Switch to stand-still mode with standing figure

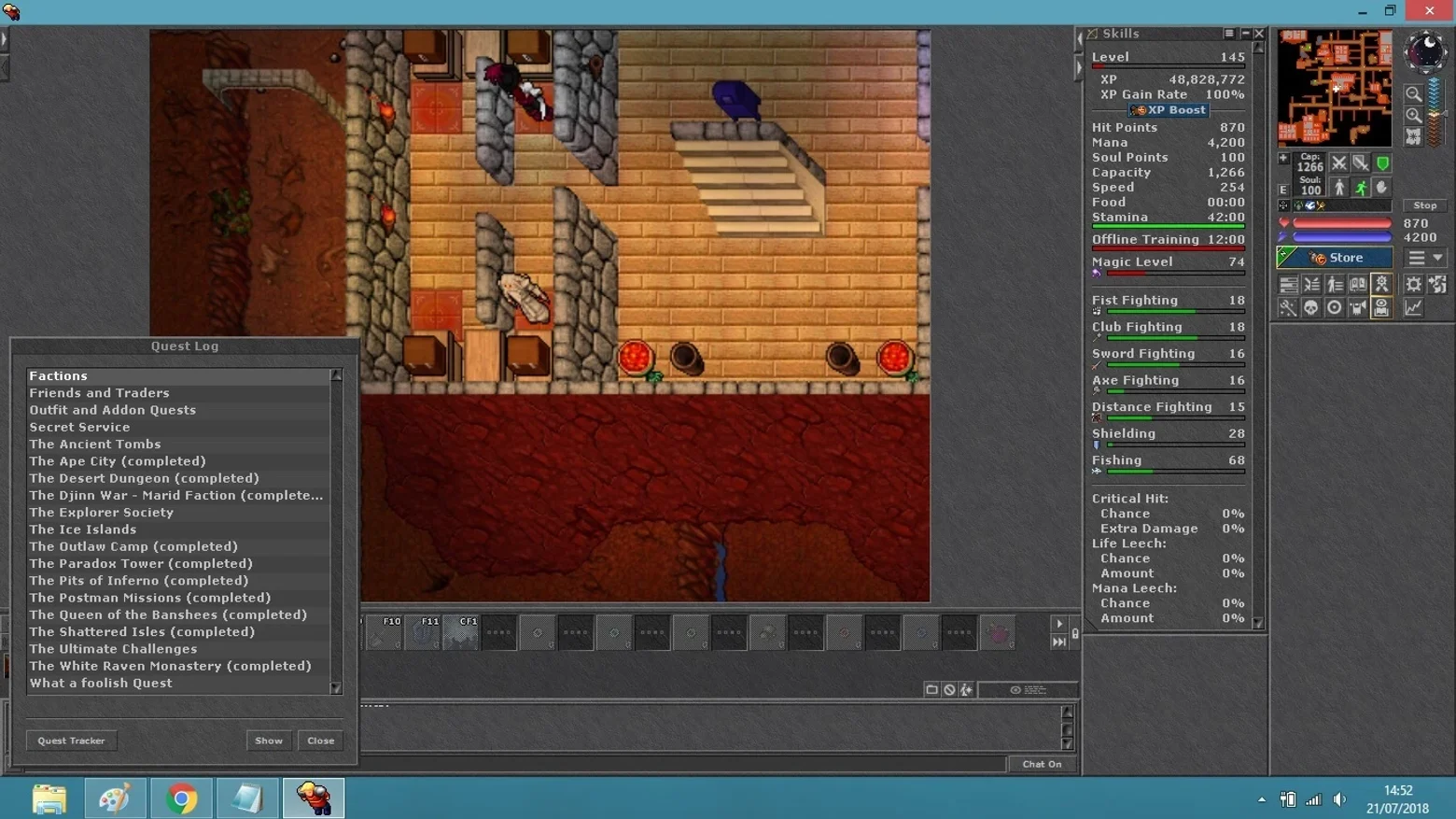1339,188
